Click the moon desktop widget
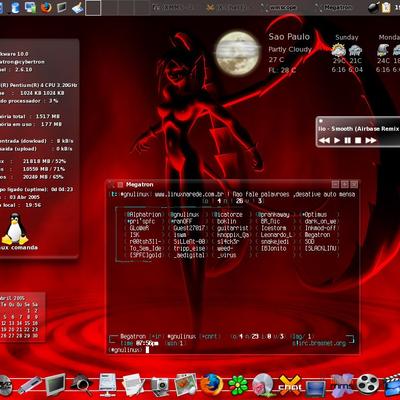 (237, 53)
